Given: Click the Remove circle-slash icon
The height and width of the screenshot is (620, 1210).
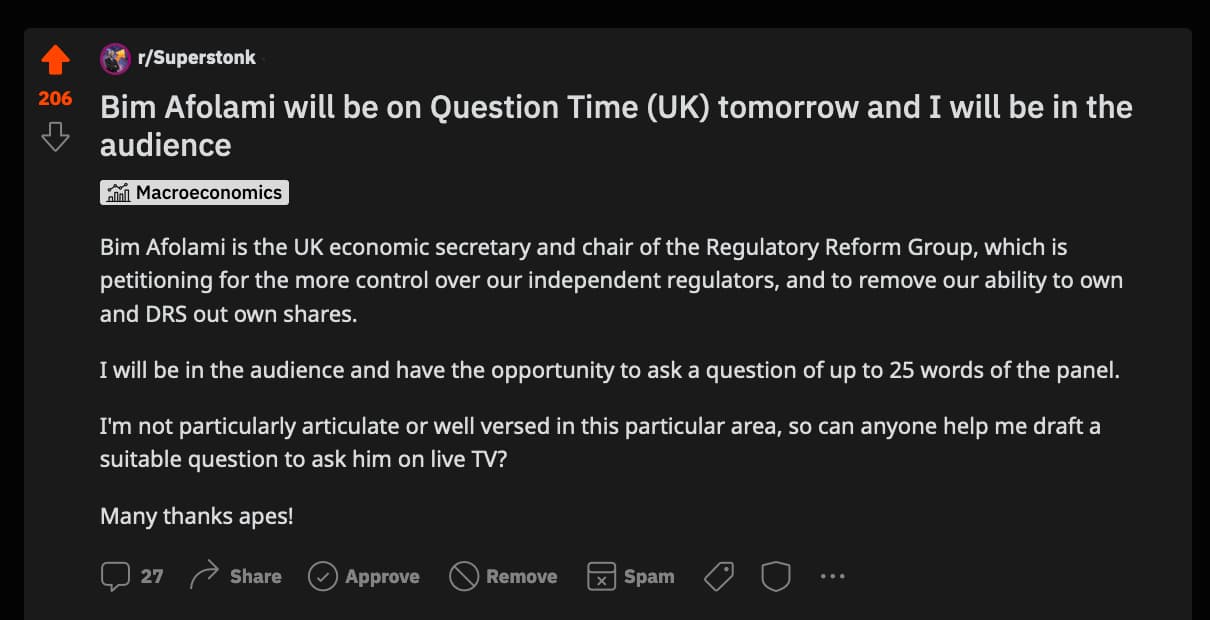Looking at the screenshot, I should pyautogui.click(x=464, y=576).
